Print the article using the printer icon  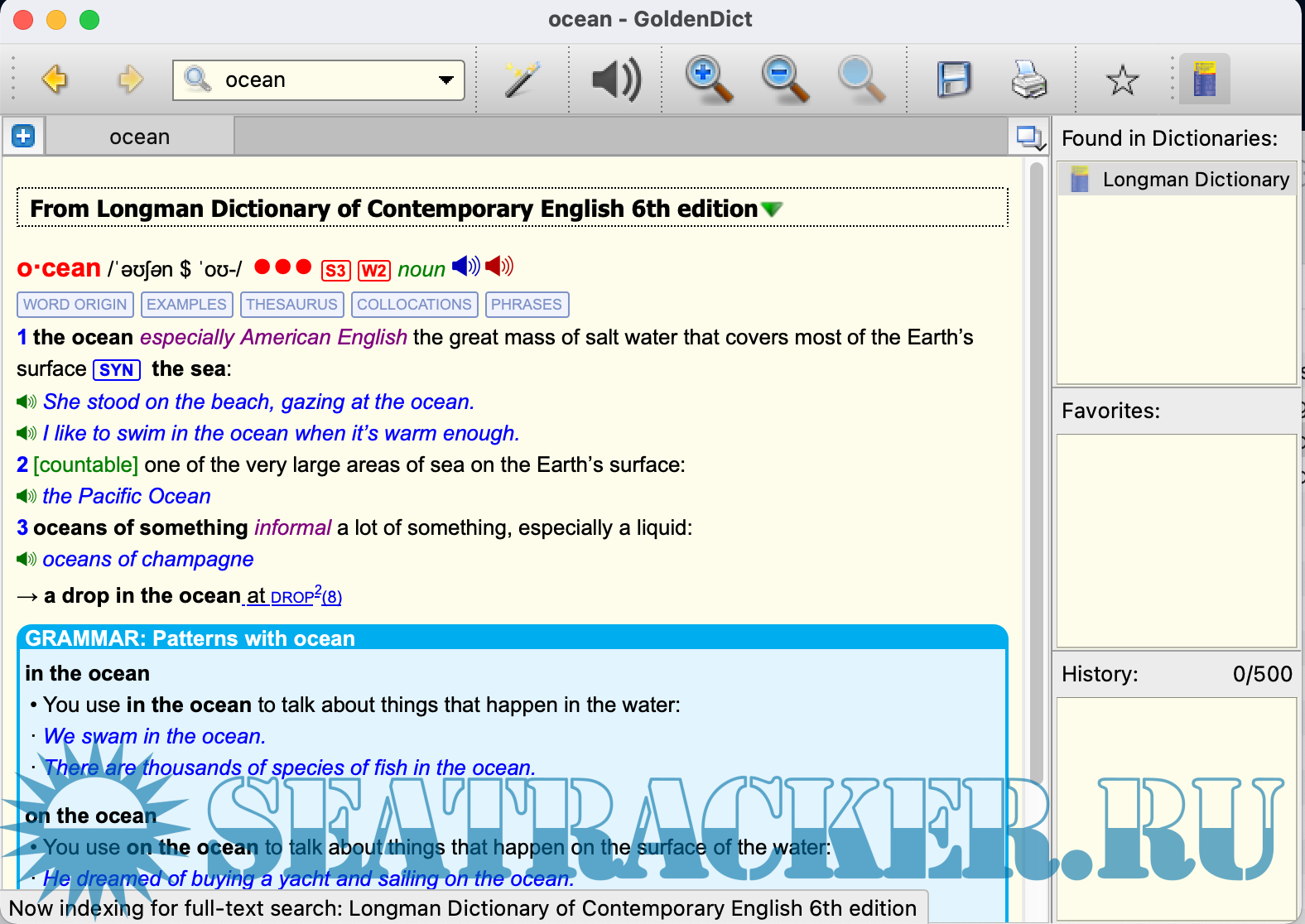[x=1028, y=79]
